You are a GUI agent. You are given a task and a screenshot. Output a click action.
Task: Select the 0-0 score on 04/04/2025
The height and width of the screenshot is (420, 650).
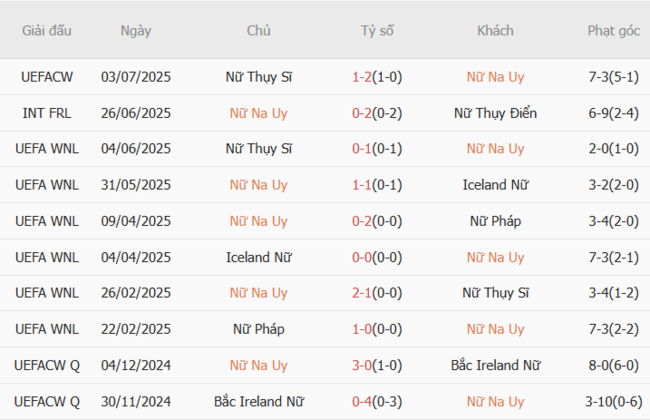coord(362,257)
